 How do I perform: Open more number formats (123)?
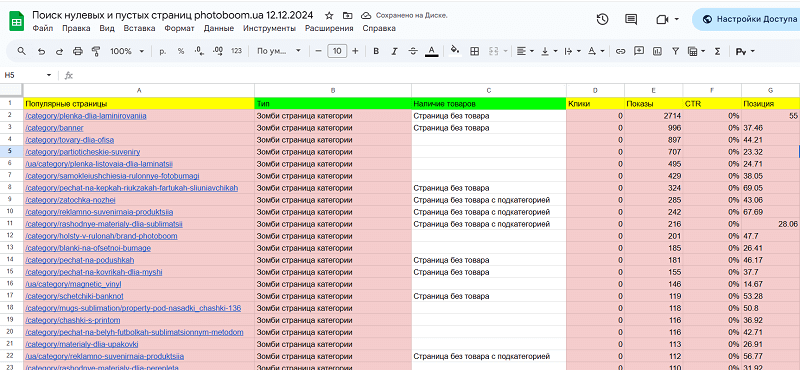point(236,51)
